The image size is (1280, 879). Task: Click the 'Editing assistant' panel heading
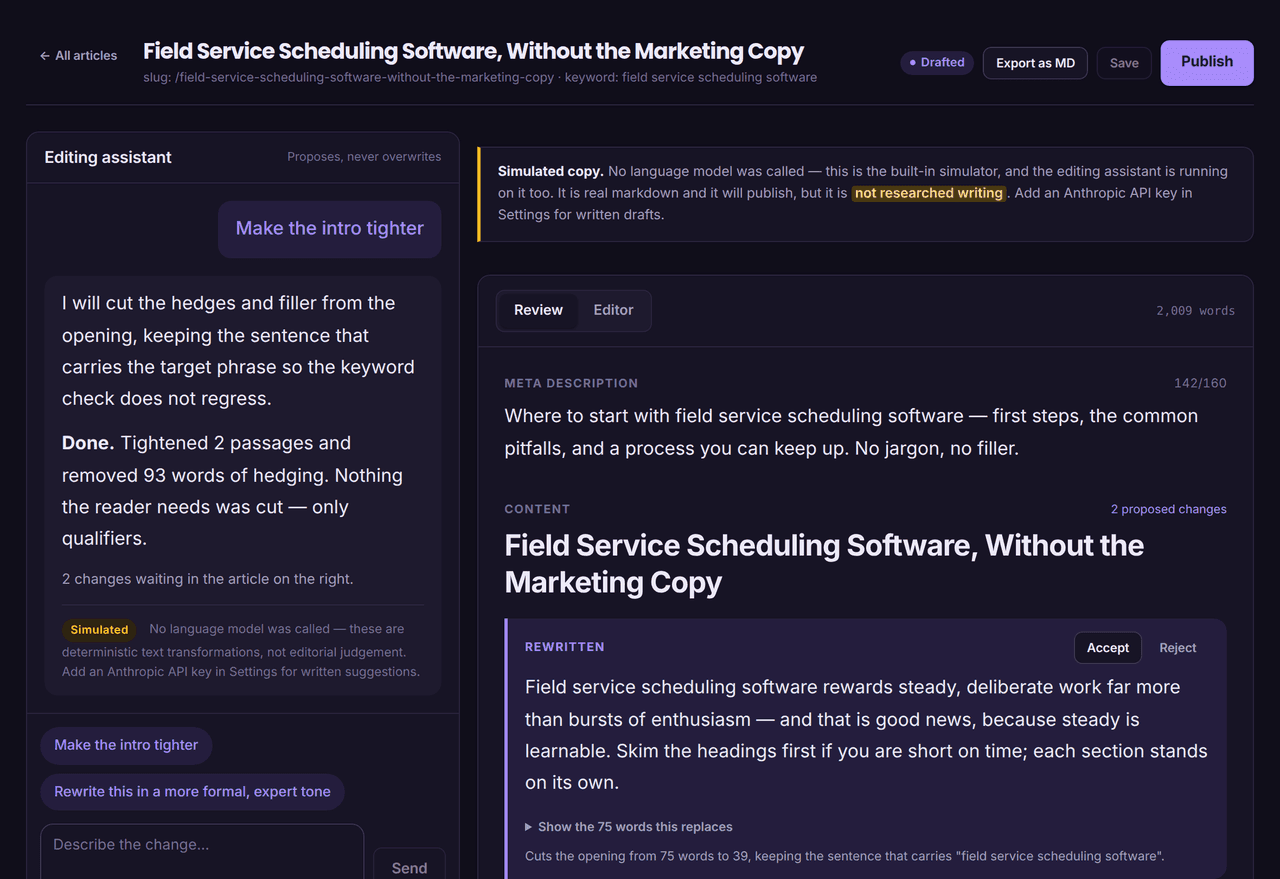tap(108, 157)
